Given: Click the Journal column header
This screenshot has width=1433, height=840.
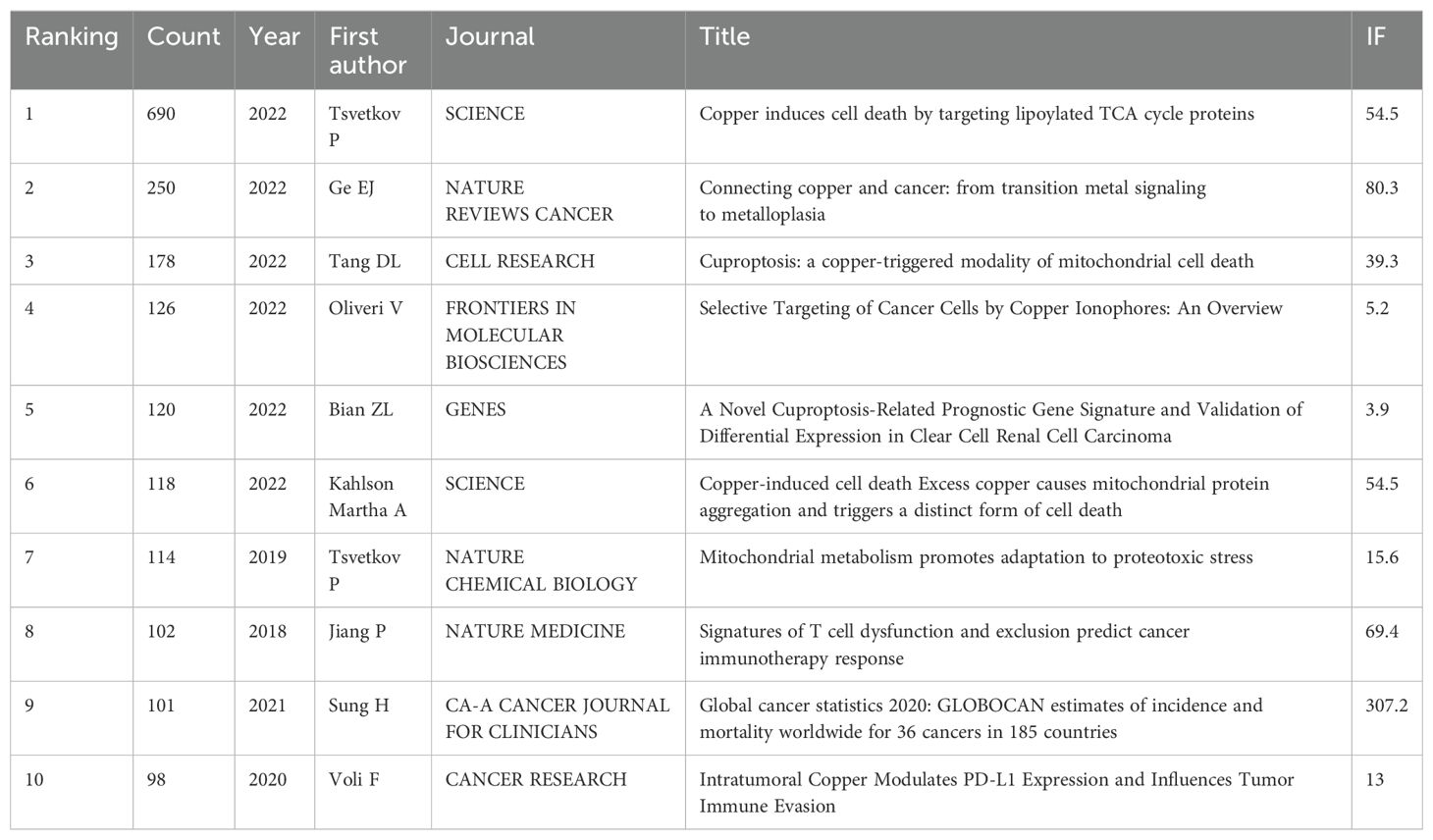Looking at the screenshot, I should pyautogui.click(x=490, y=37).
